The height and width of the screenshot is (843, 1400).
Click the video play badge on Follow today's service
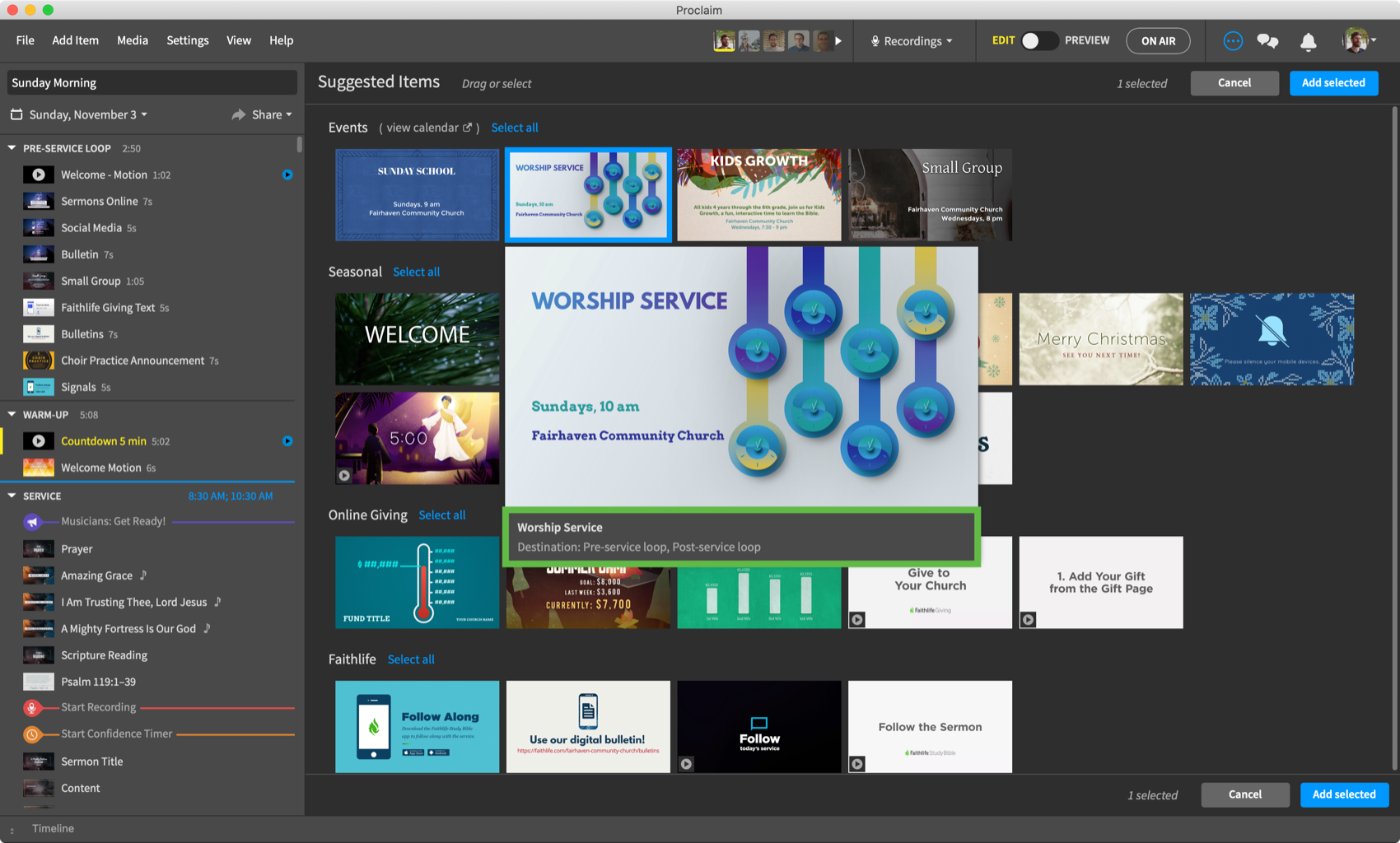686,763
